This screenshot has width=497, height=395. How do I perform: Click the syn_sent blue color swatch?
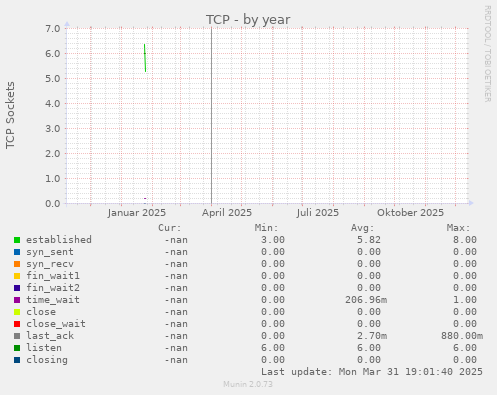pos(17,252)
